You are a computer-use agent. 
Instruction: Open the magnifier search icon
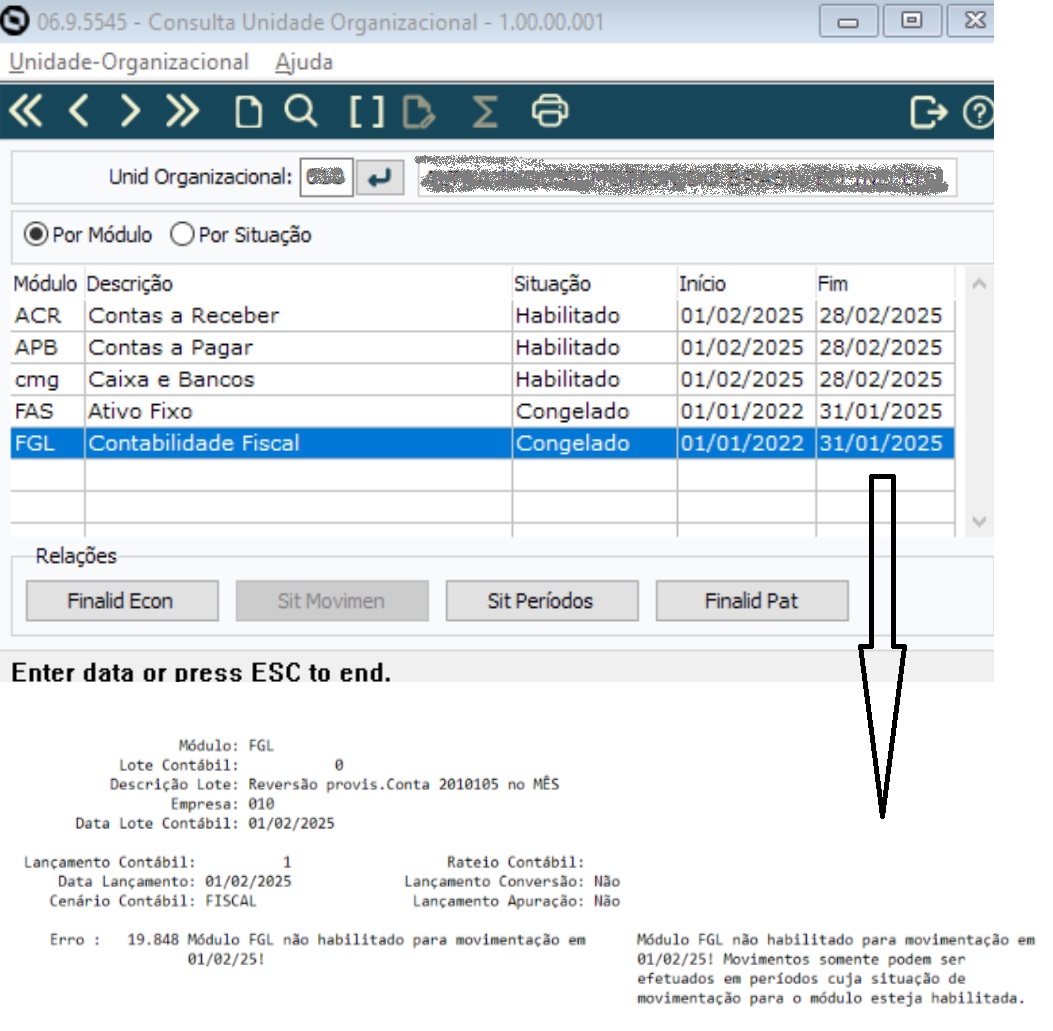(x=300, y=111)
